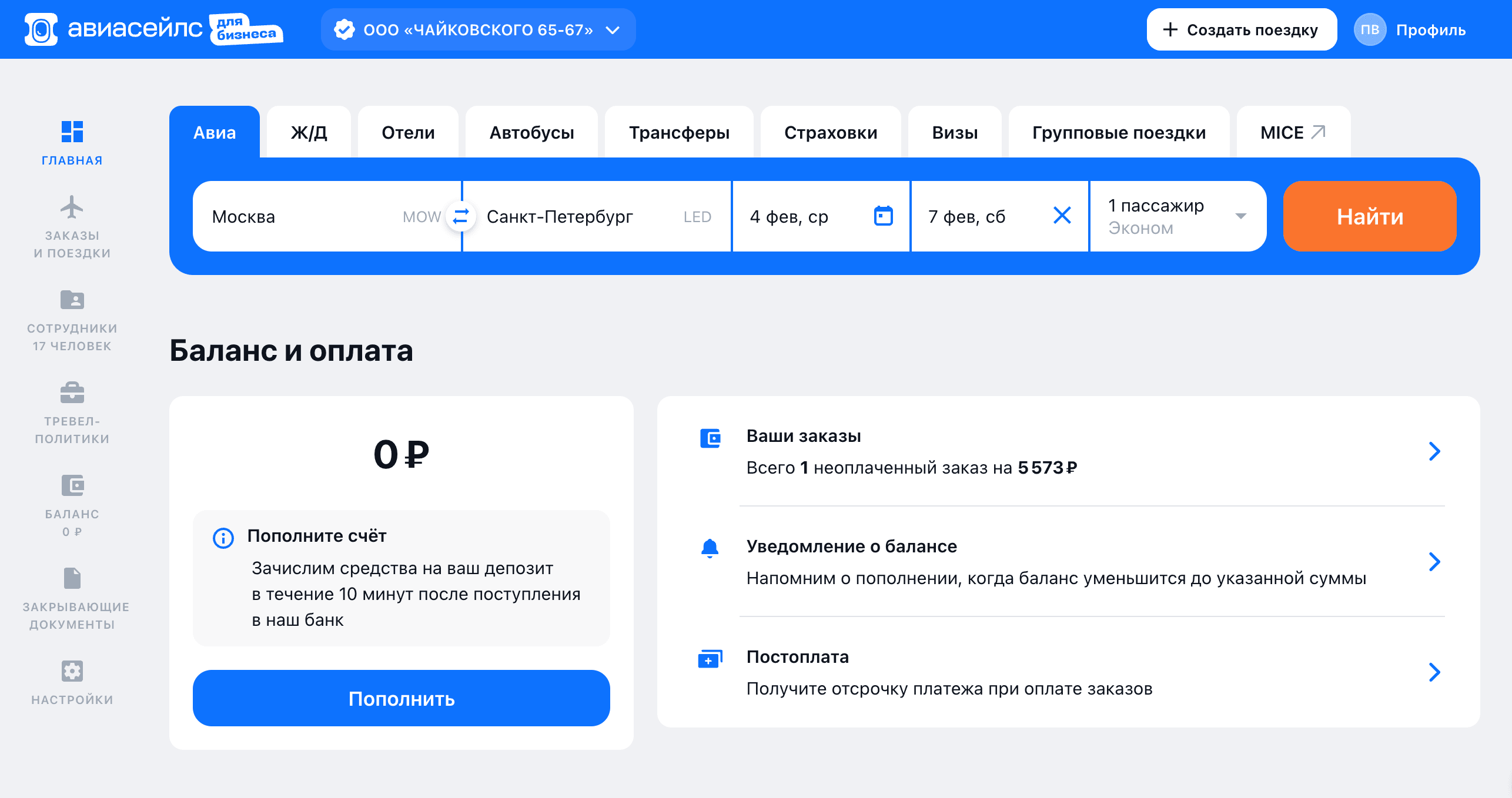Open Сотрудники folder icon in sidebar
The image size is (1512, 798).
(72, 300)
